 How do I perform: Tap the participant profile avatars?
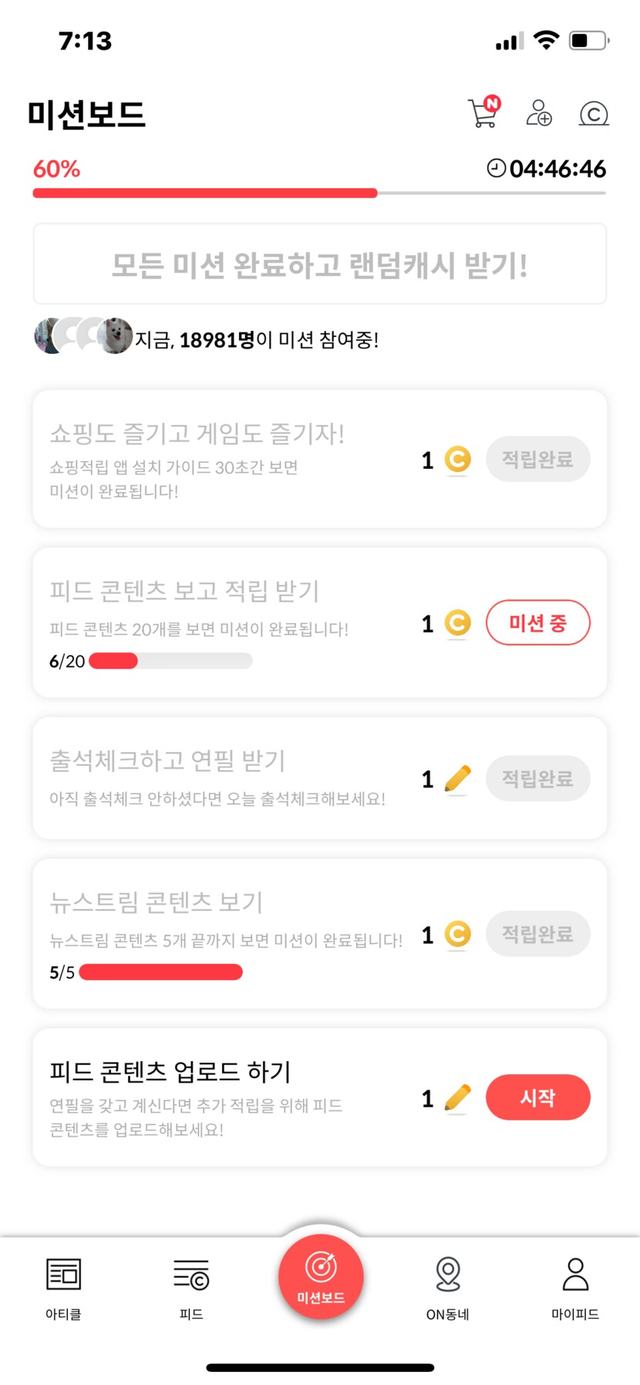pos(83,337)
